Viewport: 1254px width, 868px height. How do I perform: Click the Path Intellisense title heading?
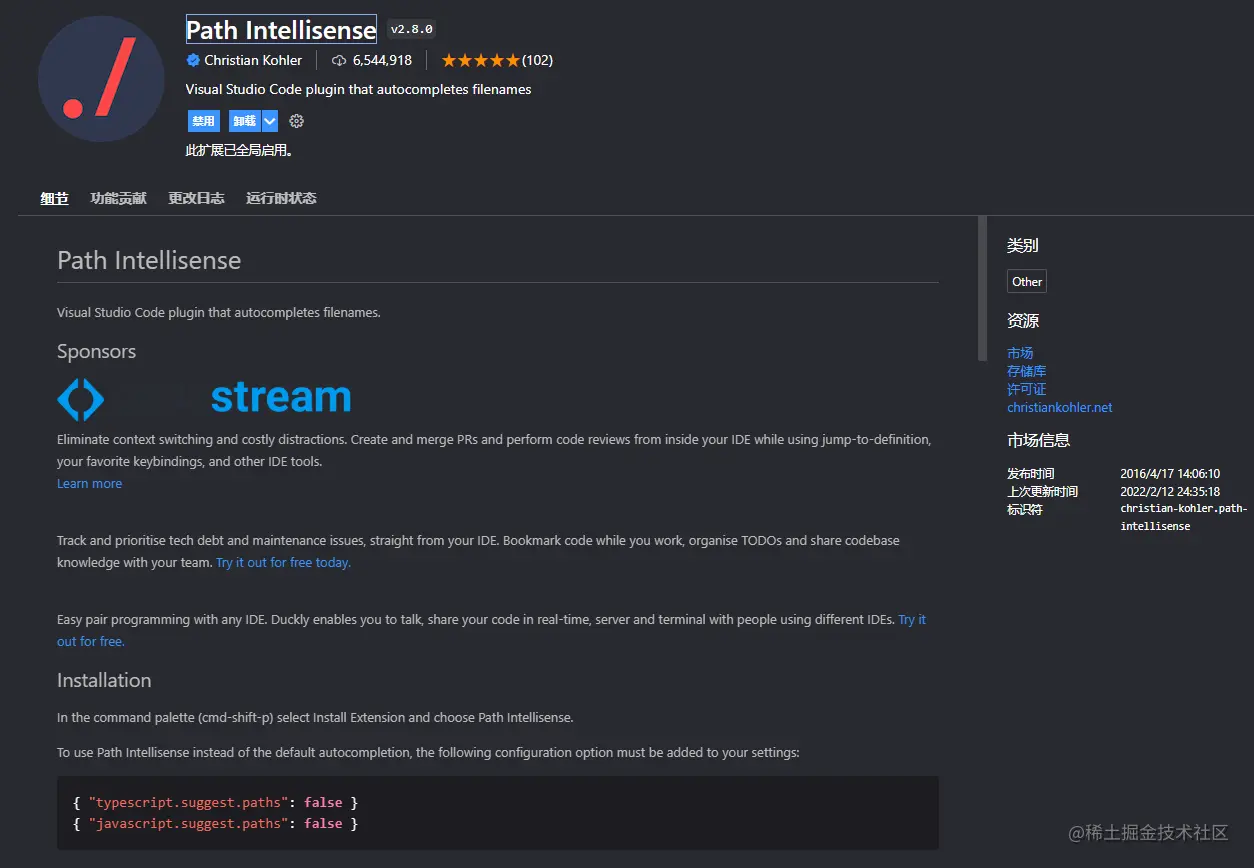pos(281,29)
